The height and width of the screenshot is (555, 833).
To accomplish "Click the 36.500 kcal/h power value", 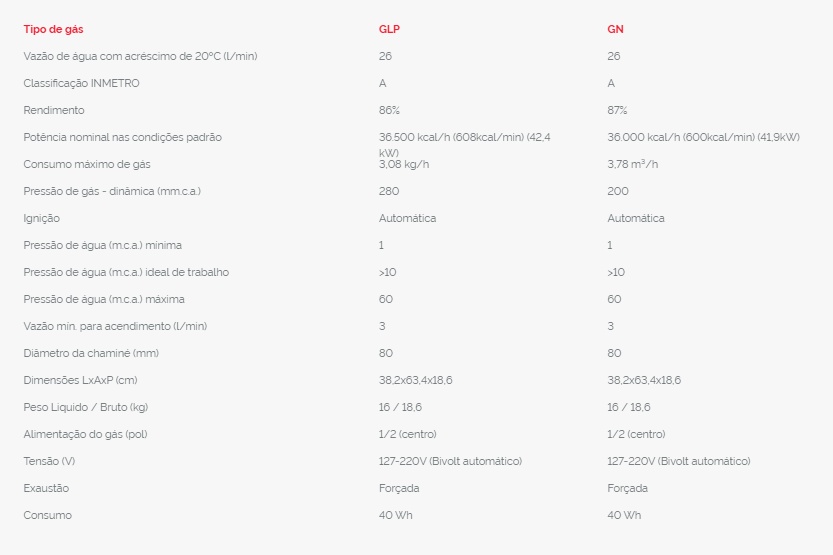I will pyautogui.click(x=465, y=137).
